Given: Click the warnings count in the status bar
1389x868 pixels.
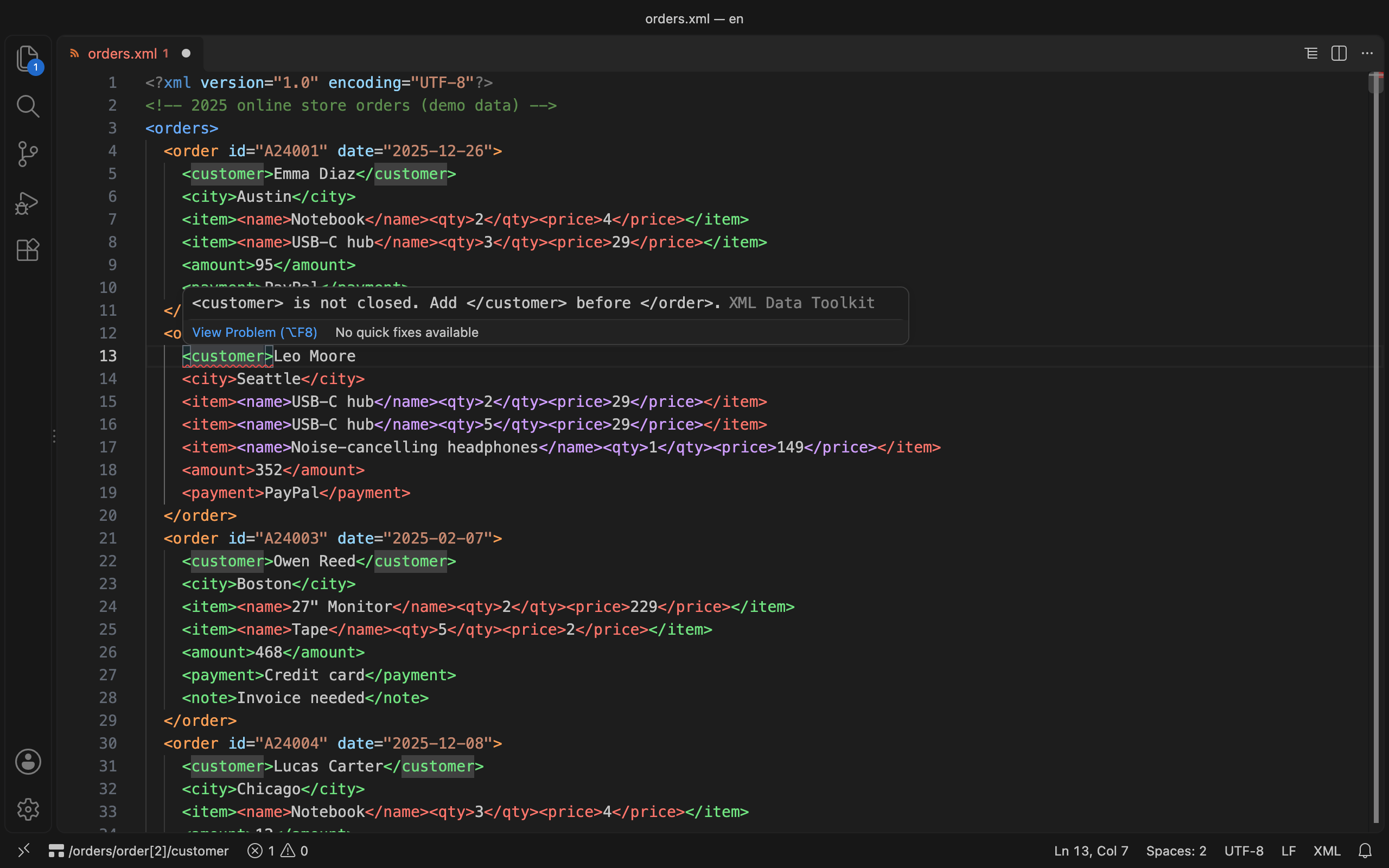Looking at the screenshot, I should [295, 850].
